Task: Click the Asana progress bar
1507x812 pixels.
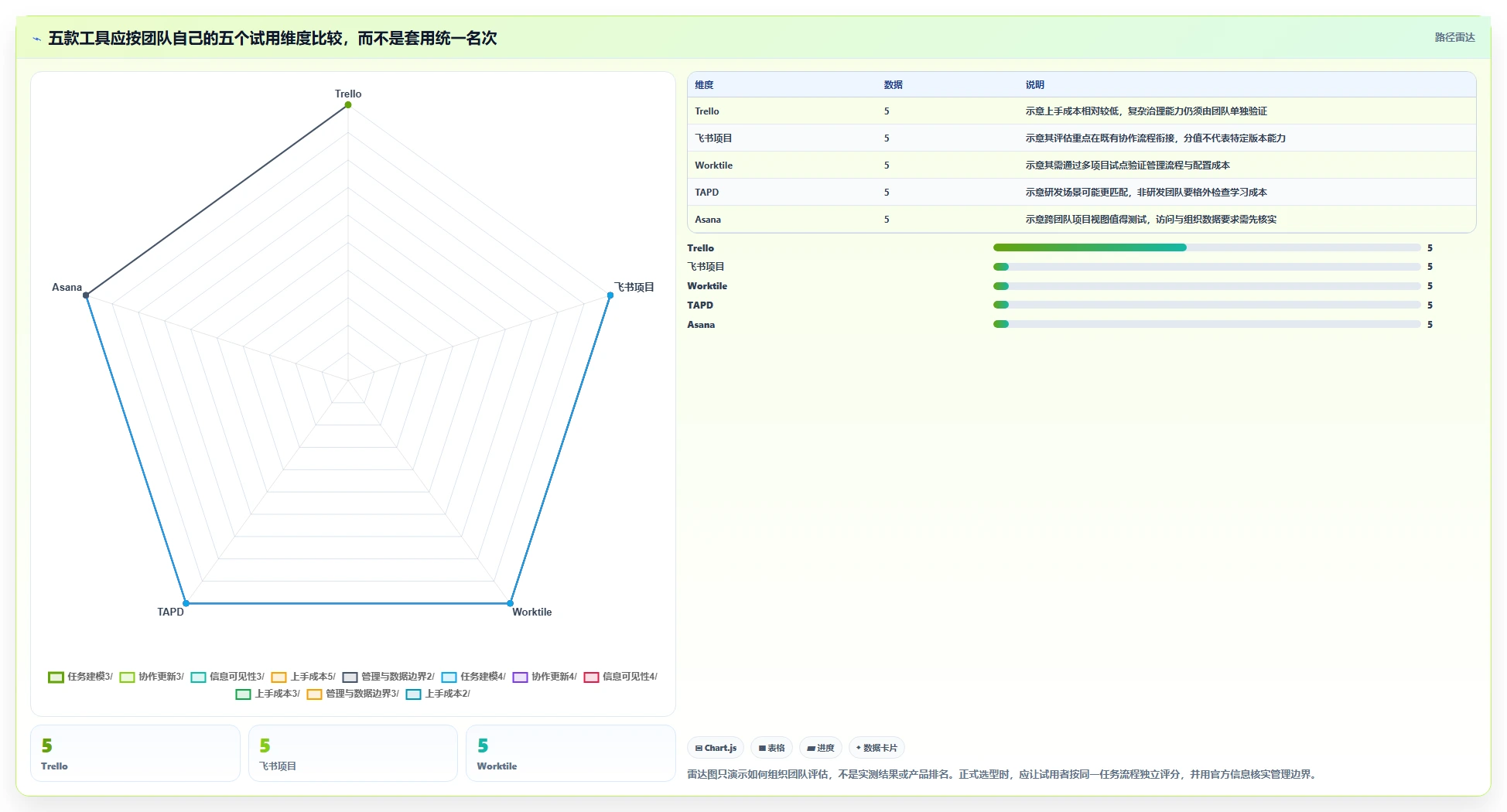Action: (1207, 324)
